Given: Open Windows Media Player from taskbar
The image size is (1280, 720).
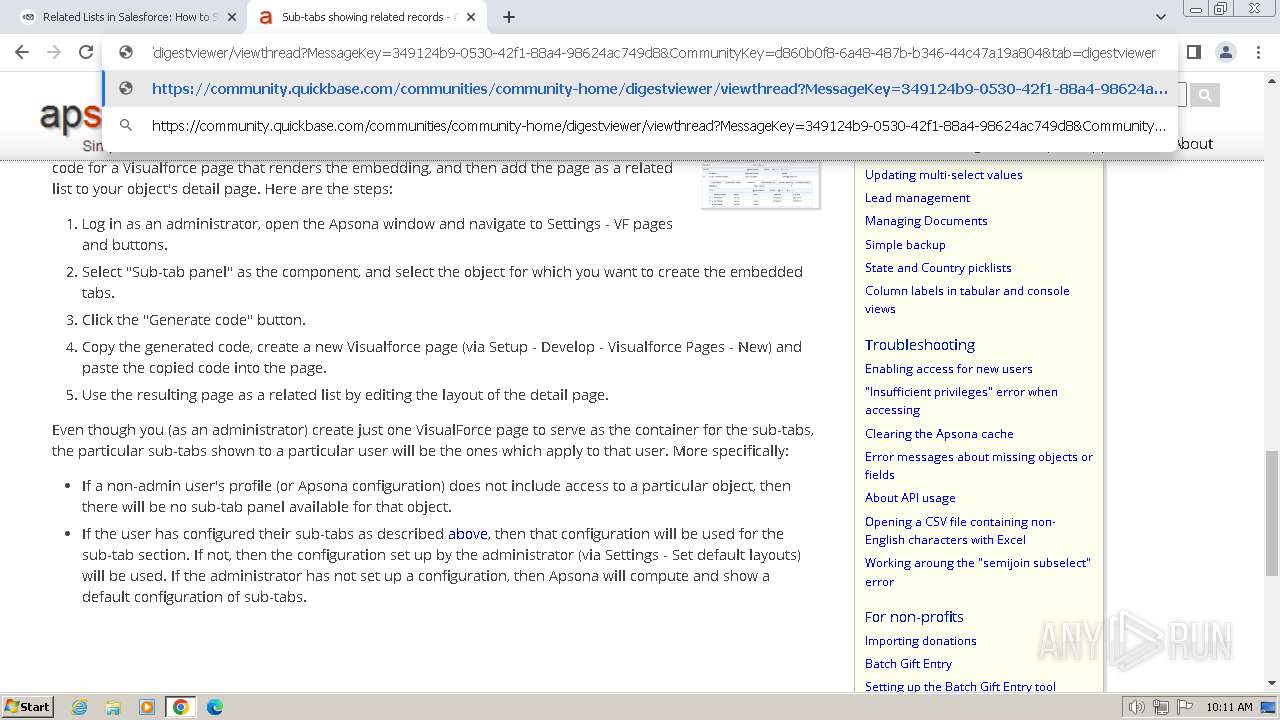Looking at the screenshot, I should 147,707.
